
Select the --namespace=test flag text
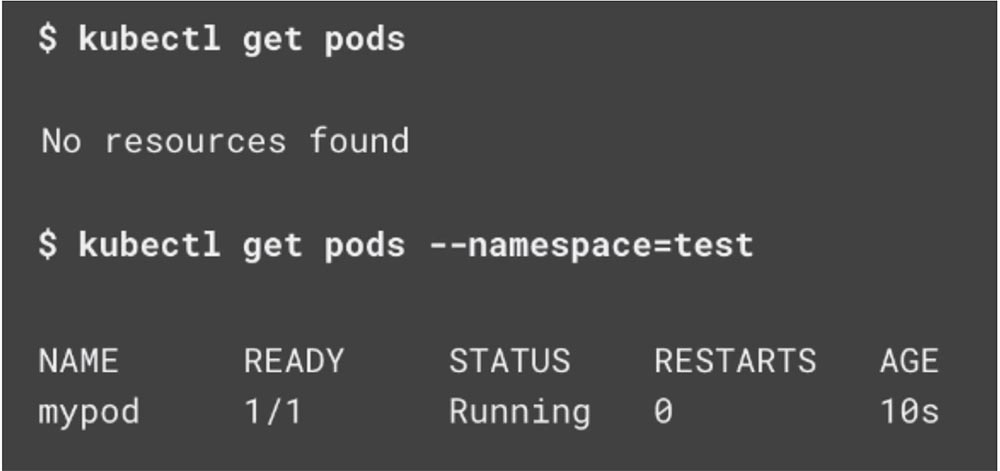pos(590,244)
